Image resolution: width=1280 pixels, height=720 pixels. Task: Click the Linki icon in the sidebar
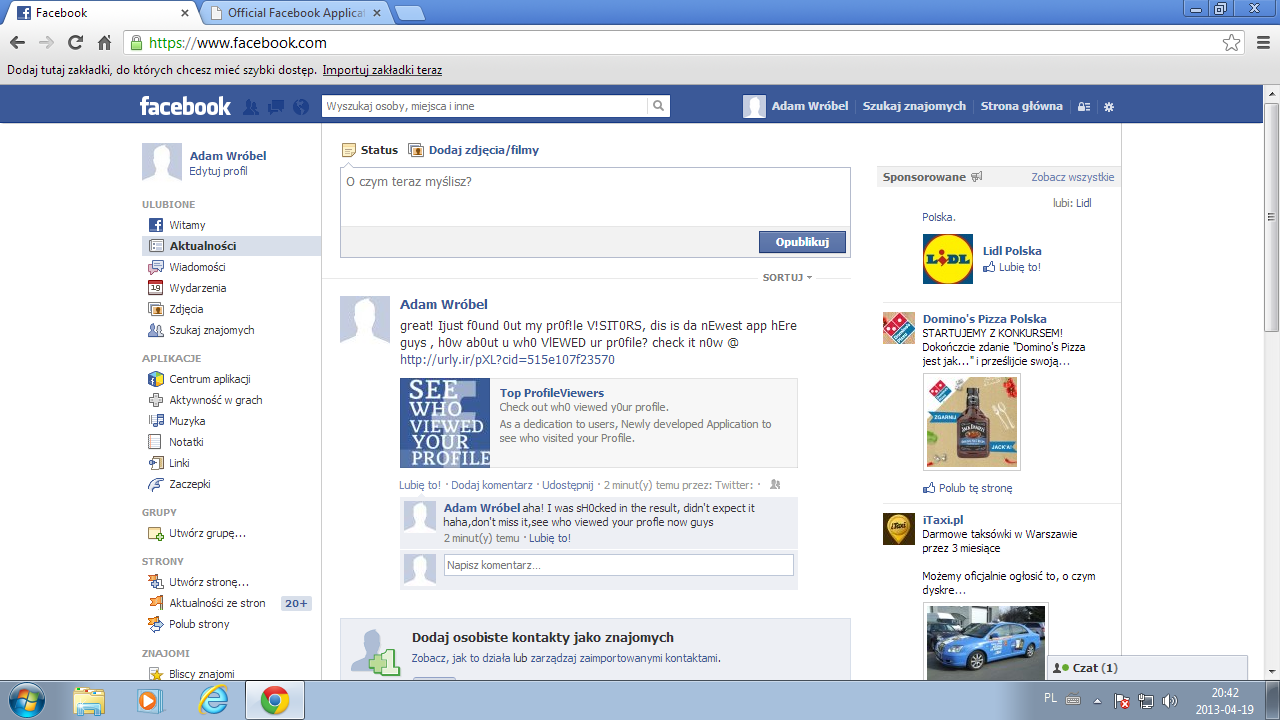(x=156, y=463)
